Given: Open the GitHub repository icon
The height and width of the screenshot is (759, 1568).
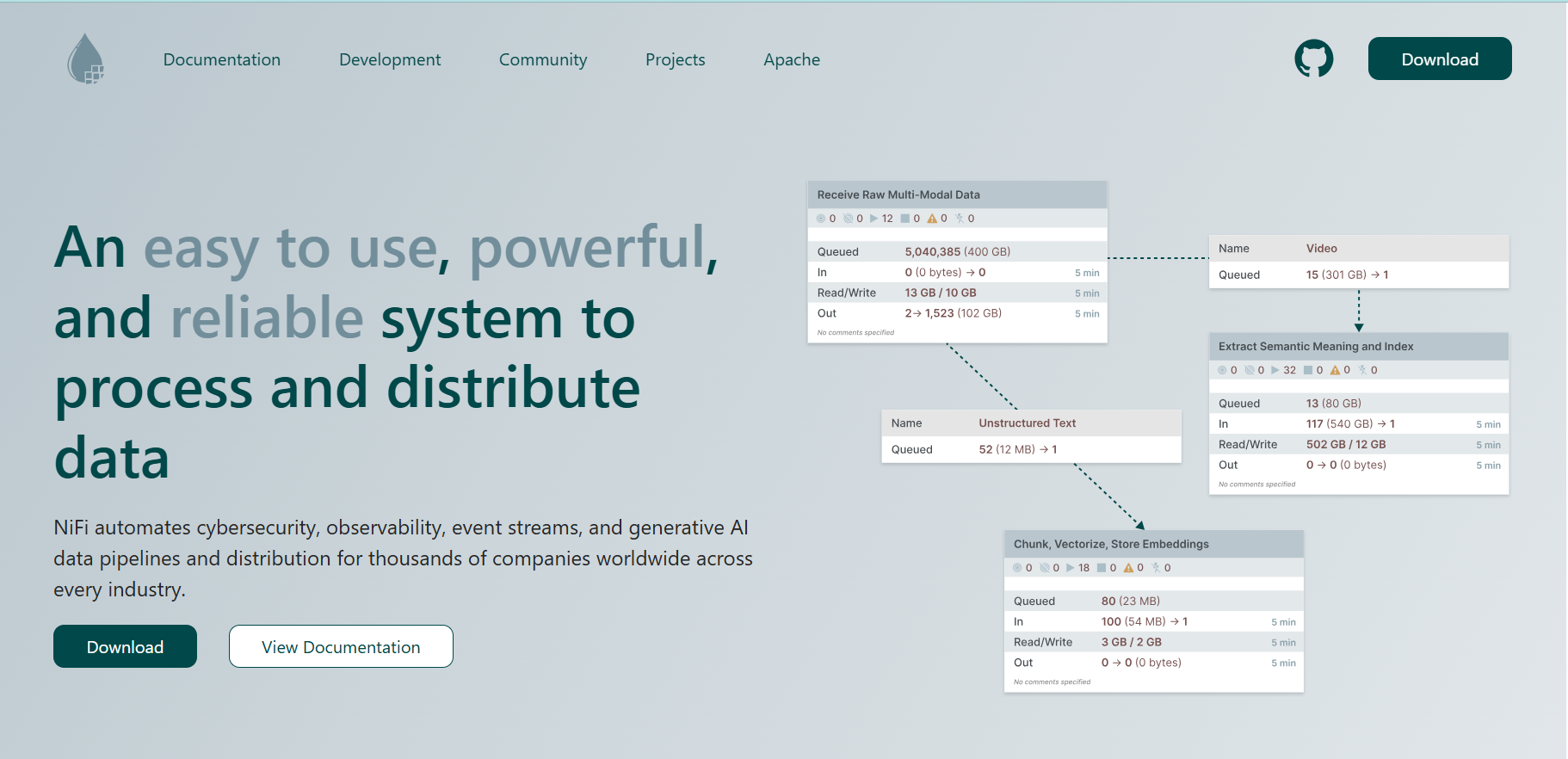Looking at the screenshot, I should (x=1313, y=59).
